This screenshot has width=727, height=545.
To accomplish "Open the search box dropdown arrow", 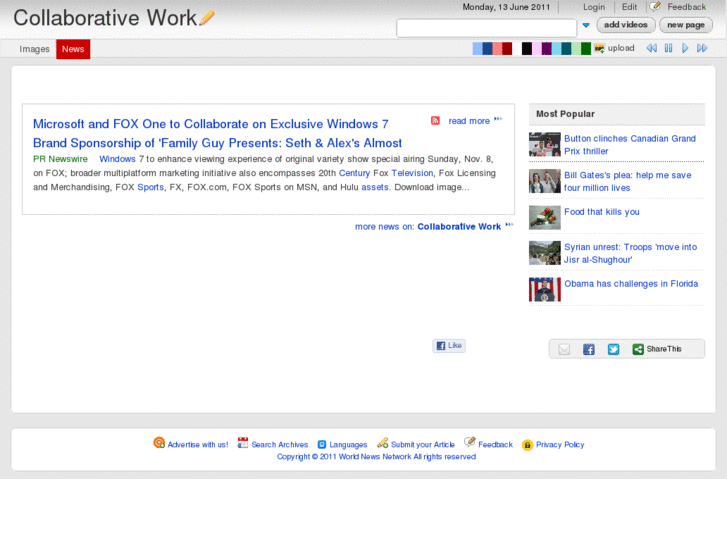I will click(x=586, y=25).
